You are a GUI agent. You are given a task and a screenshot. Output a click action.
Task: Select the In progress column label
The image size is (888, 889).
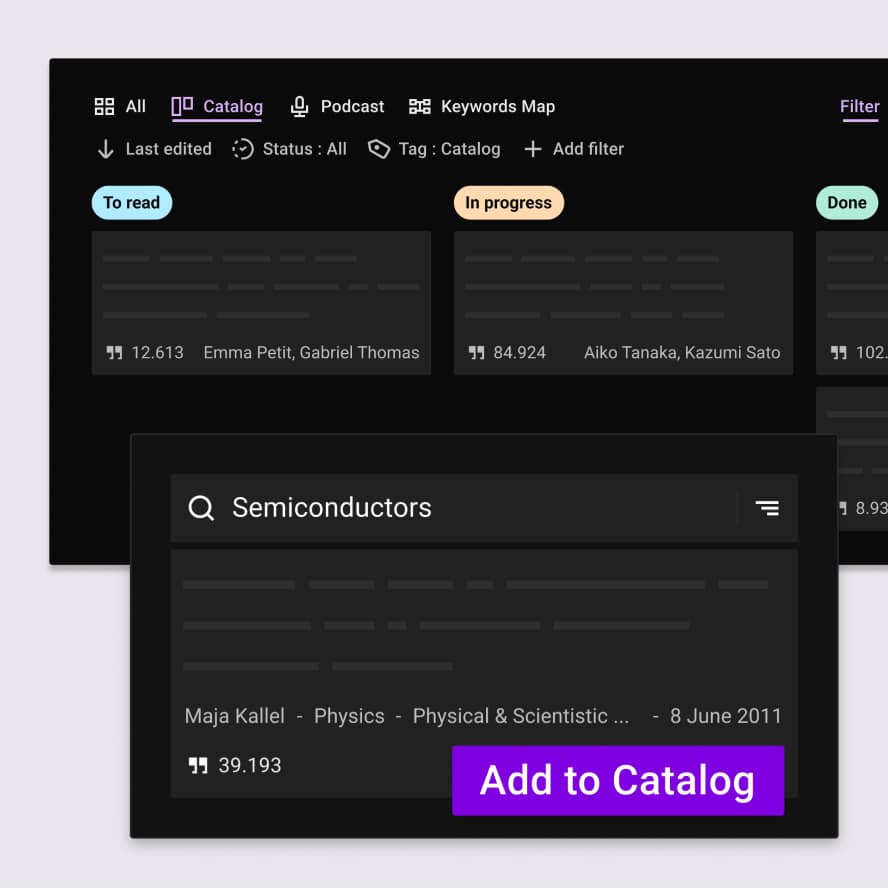[508, 203]
